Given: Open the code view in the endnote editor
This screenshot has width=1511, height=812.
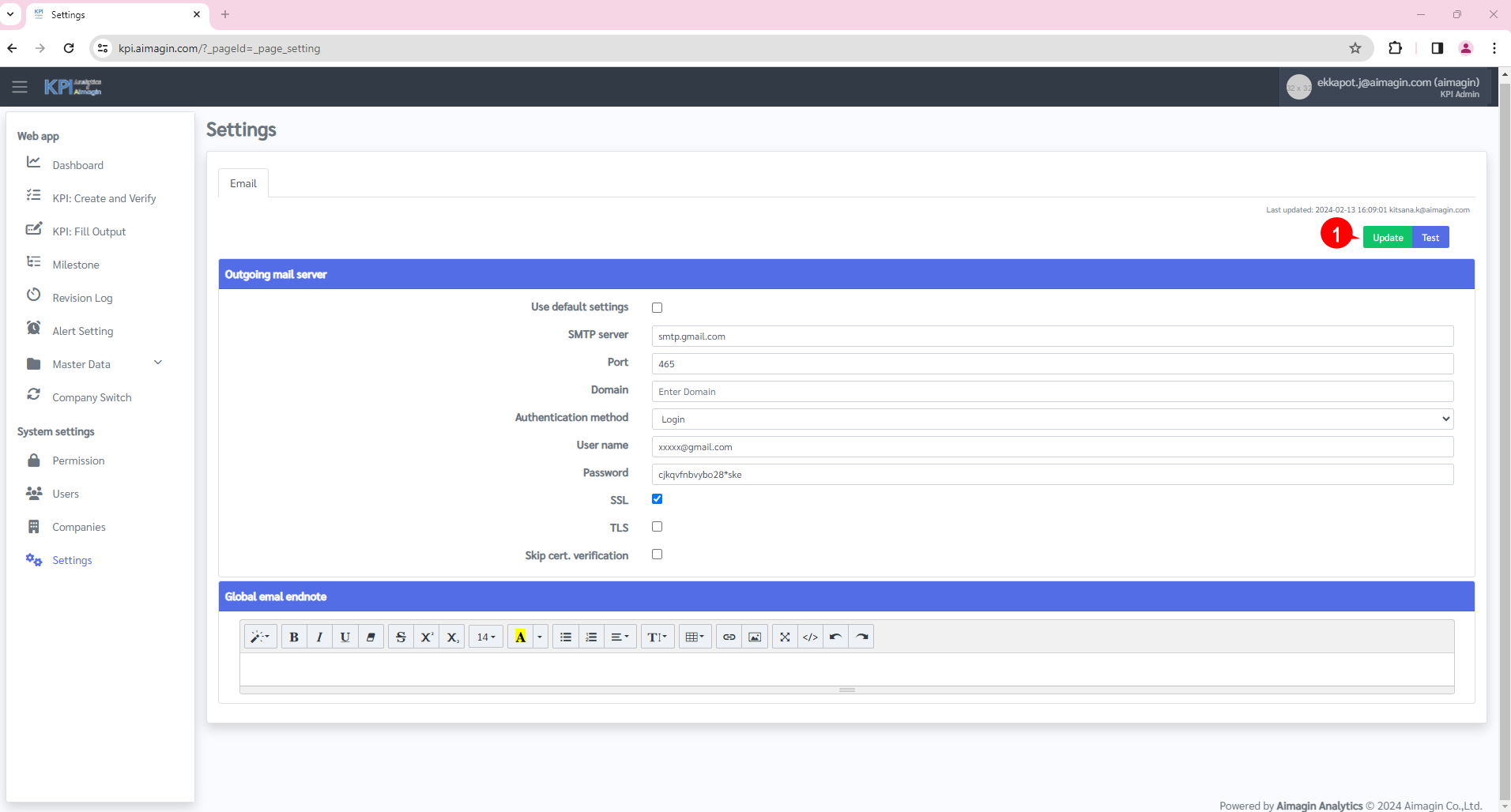Looking at the screenshot, I should pos(812,637).
